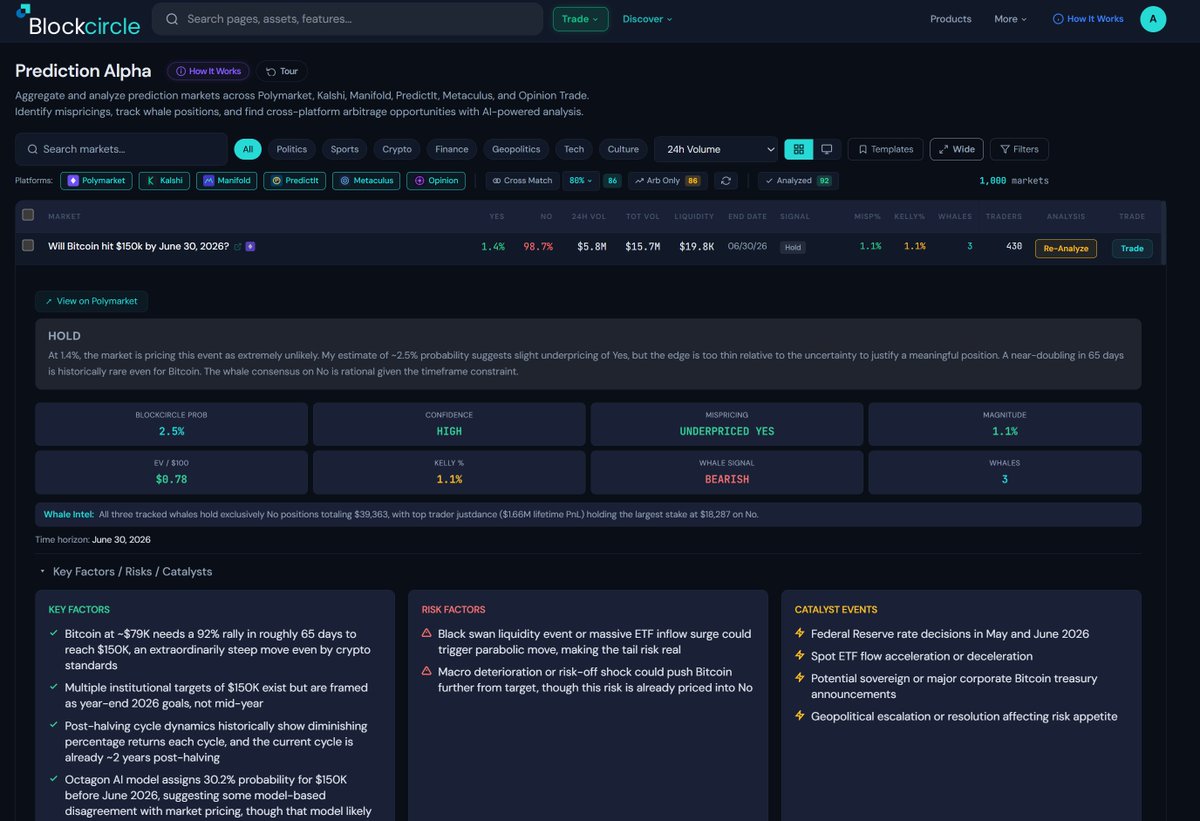The height and width of the screenshot is (821, 1200).
Task: Open the Trade dropdown in top navigation
Action: coord(580,19)
